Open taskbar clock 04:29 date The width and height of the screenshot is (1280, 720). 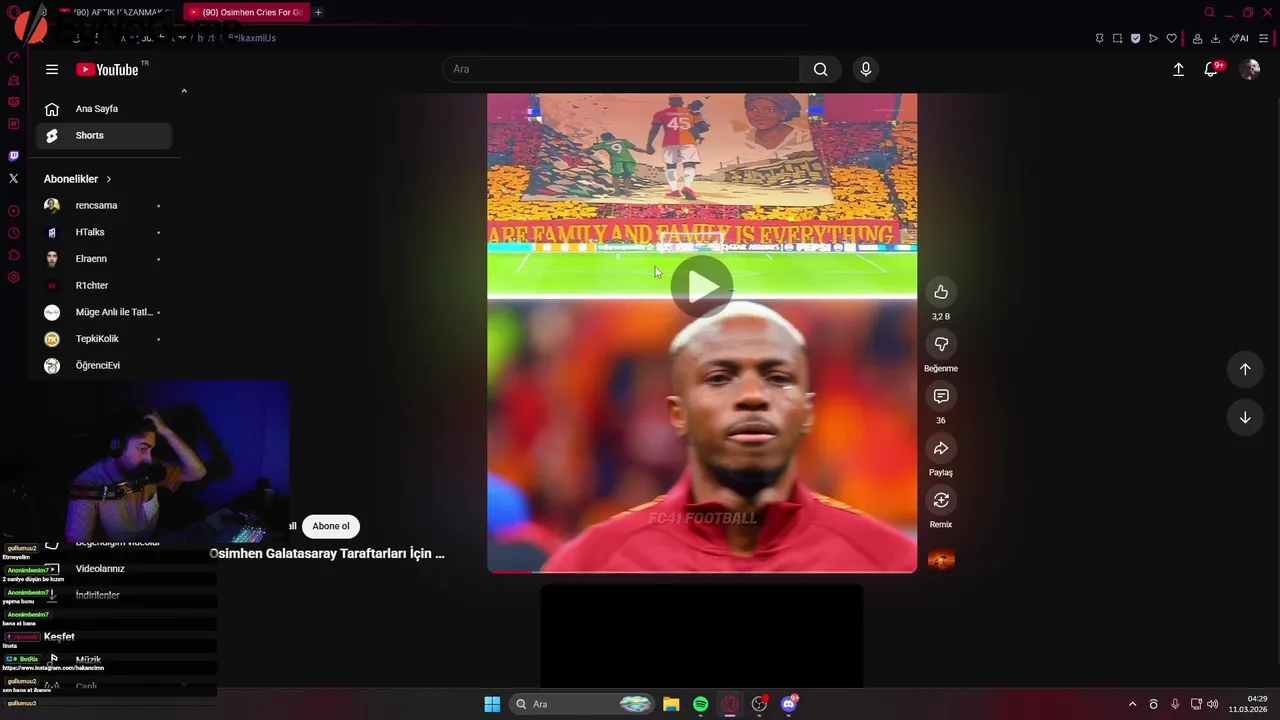coord(1249,704)
